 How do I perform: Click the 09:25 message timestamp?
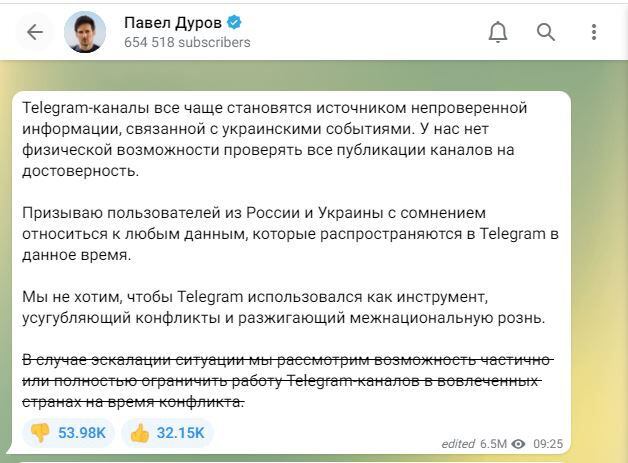(547, 443)
